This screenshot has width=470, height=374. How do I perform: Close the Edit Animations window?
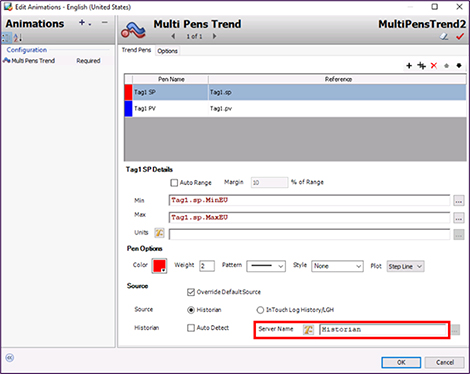coord(459,7)
